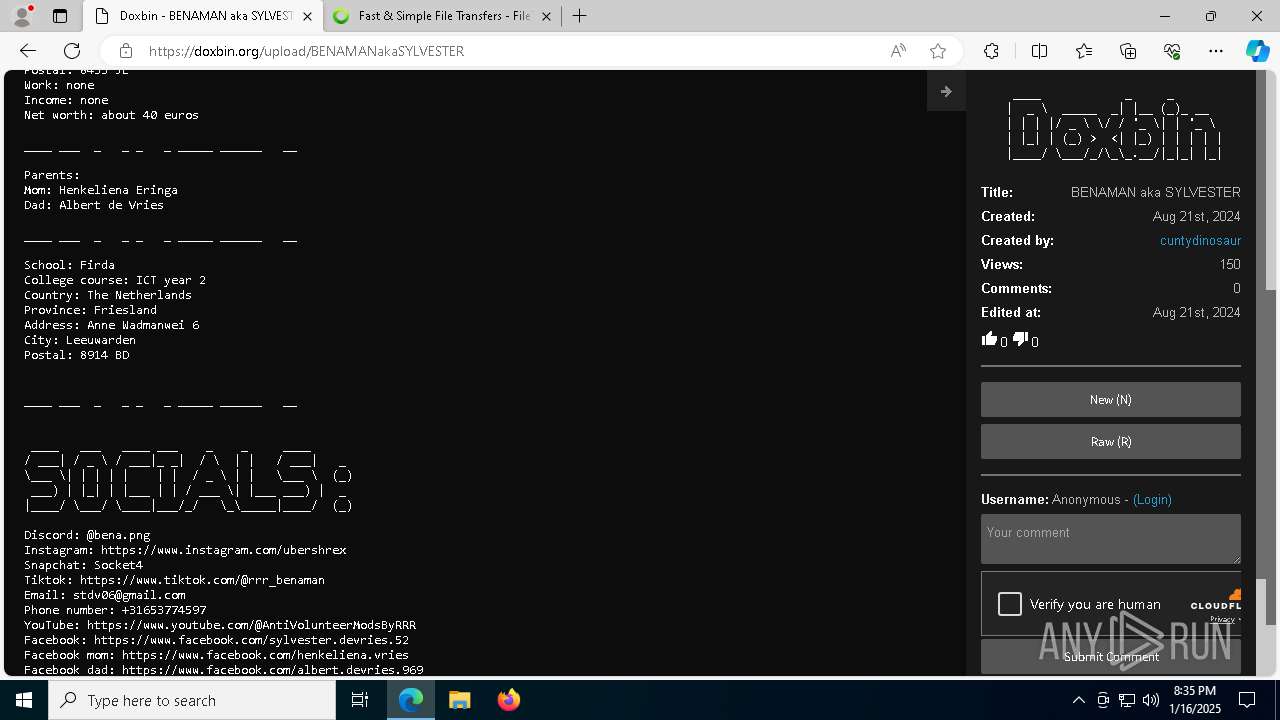
Task: Open Microsoft Edge from the taskbar
Action: tap(411, 700)
